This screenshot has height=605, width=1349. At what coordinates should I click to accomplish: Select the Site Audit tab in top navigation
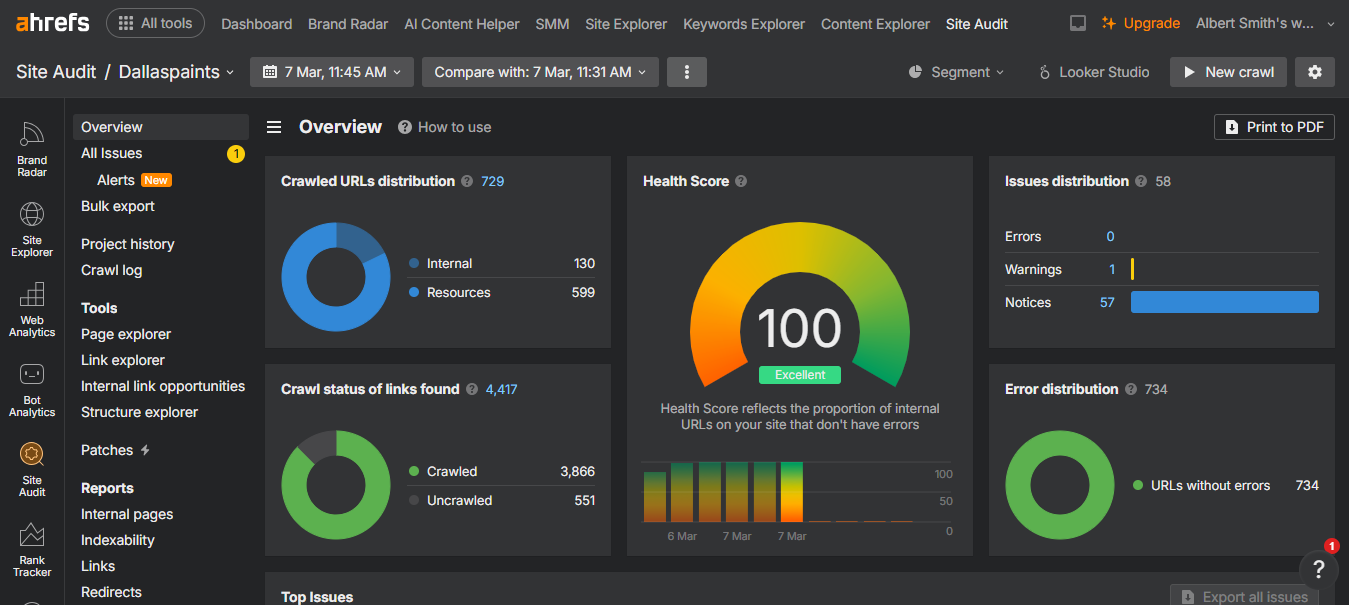(x=977, y=24)
